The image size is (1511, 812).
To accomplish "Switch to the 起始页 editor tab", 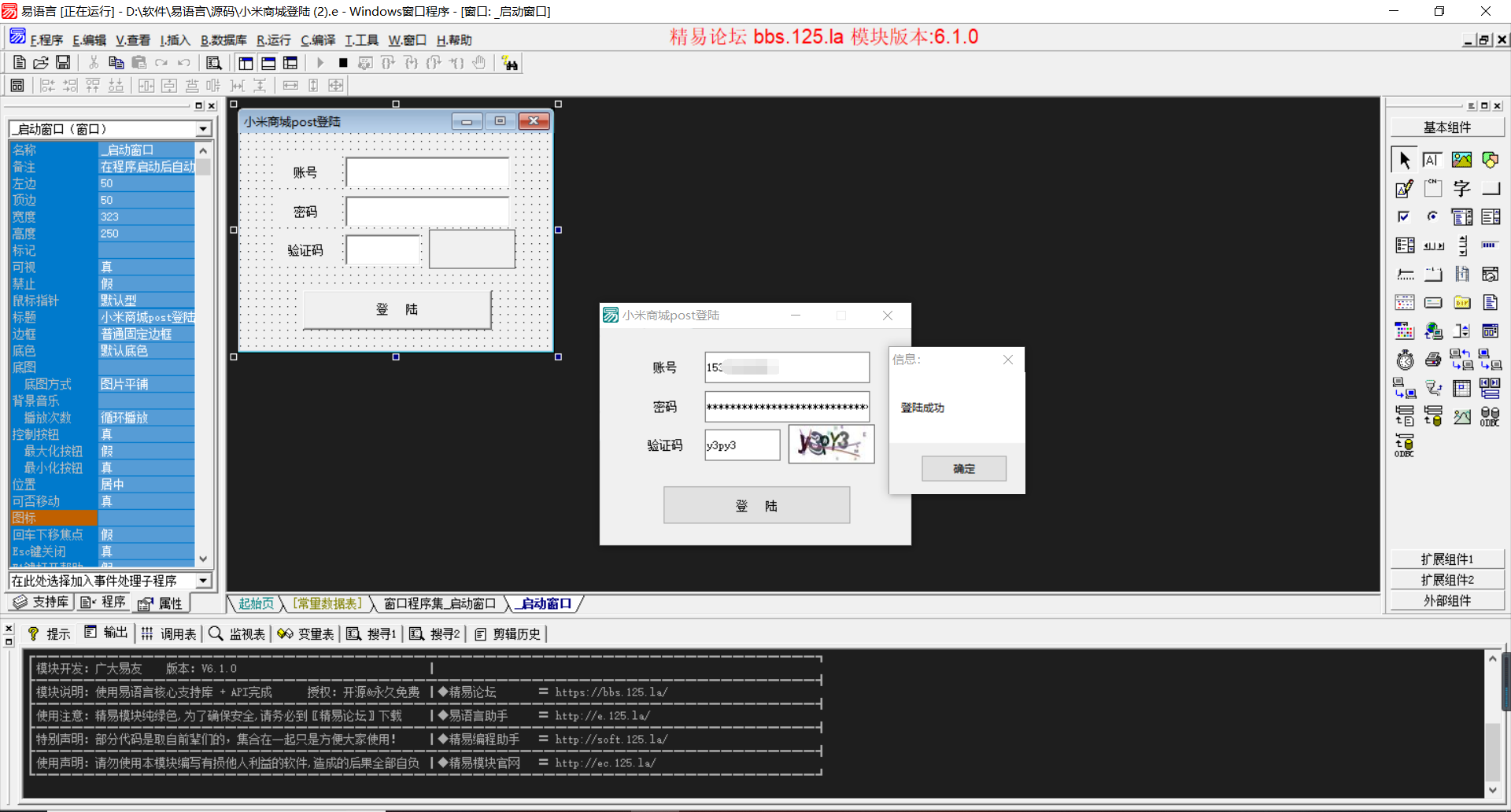I will click(x=256, y=603).
